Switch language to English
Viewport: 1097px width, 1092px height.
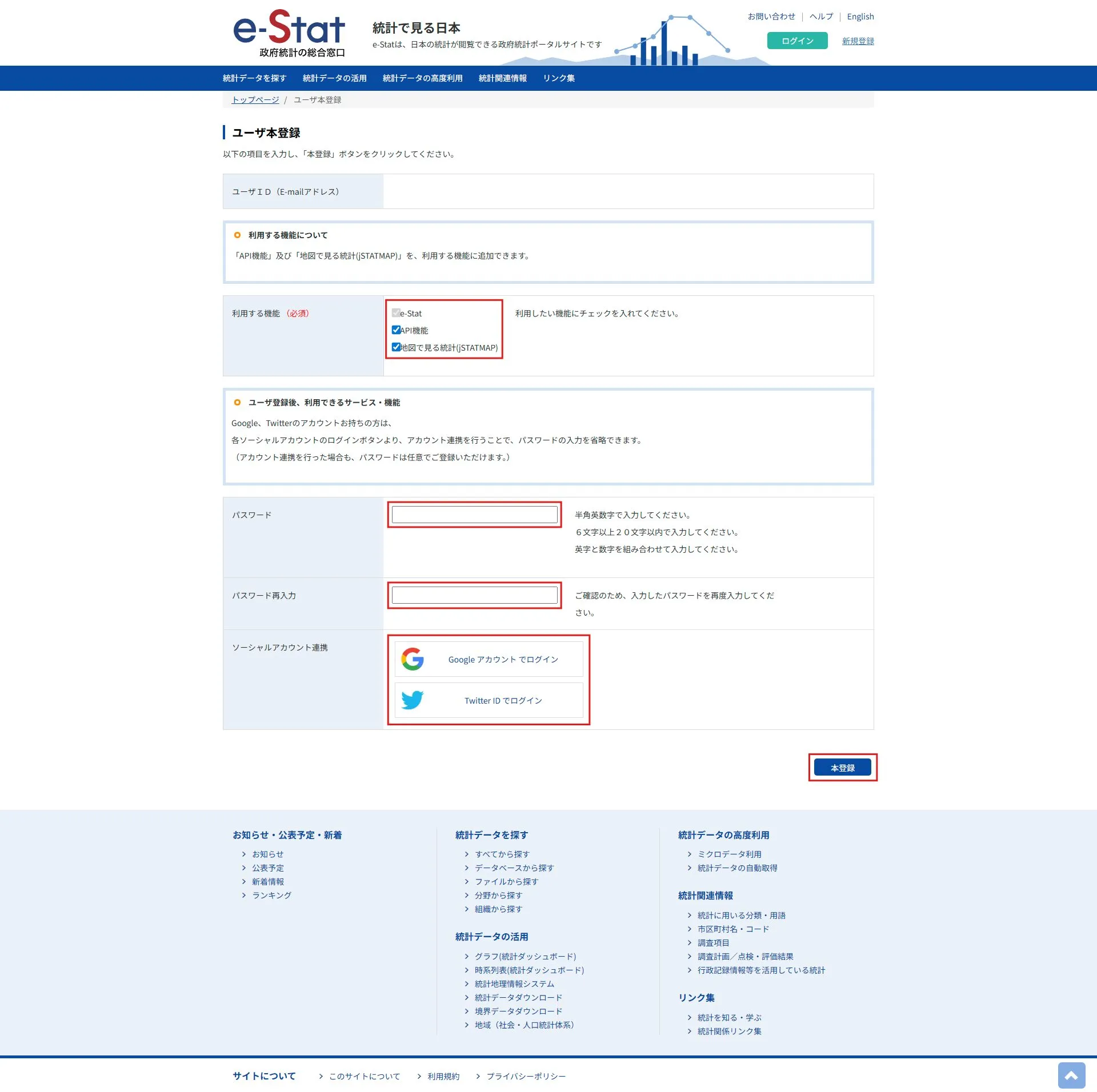[860, 17]
